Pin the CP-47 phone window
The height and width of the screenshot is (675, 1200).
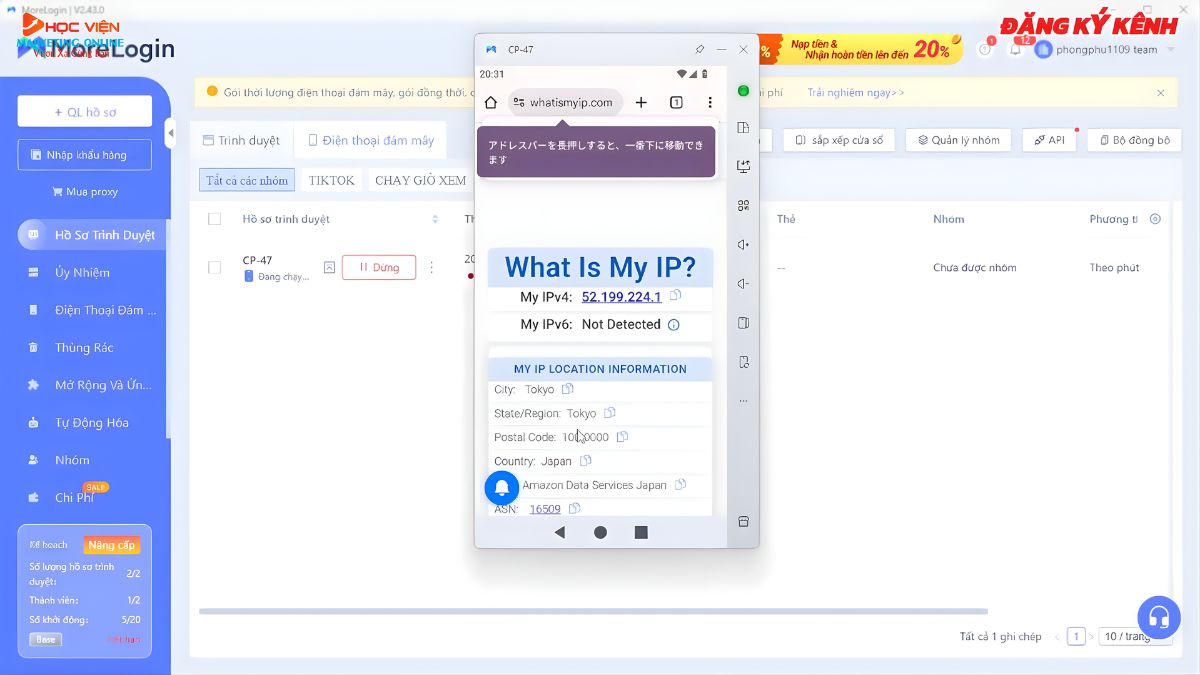(699, 49)
